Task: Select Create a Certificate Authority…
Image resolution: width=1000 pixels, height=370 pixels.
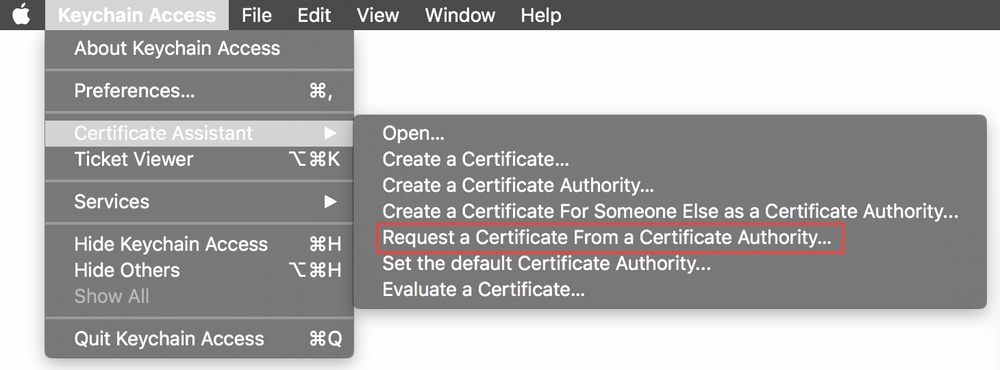Action: [670, 186]
